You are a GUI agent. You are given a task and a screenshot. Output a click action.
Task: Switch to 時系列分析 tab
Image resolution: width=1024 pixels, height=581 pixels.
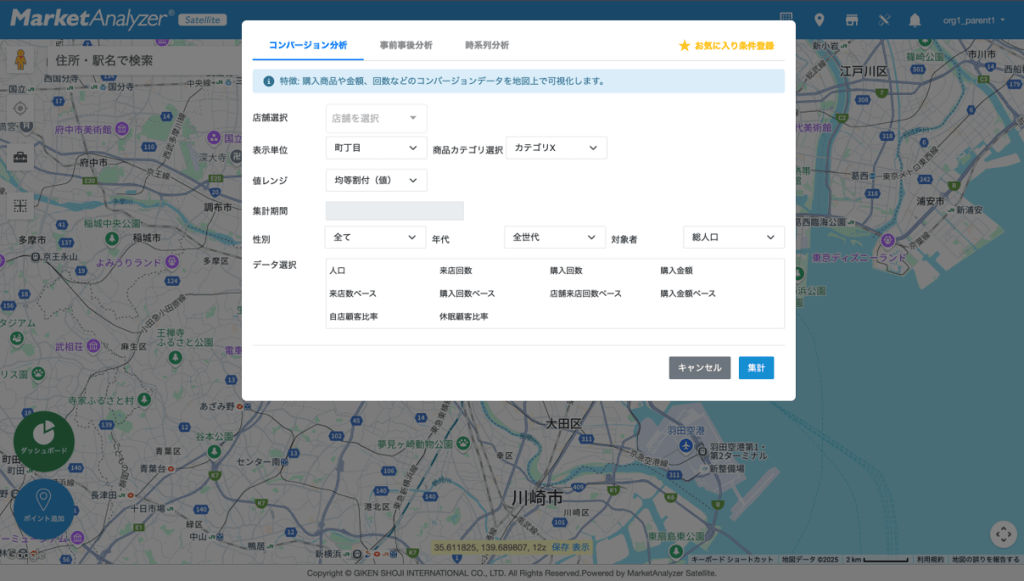pos(487,46)
